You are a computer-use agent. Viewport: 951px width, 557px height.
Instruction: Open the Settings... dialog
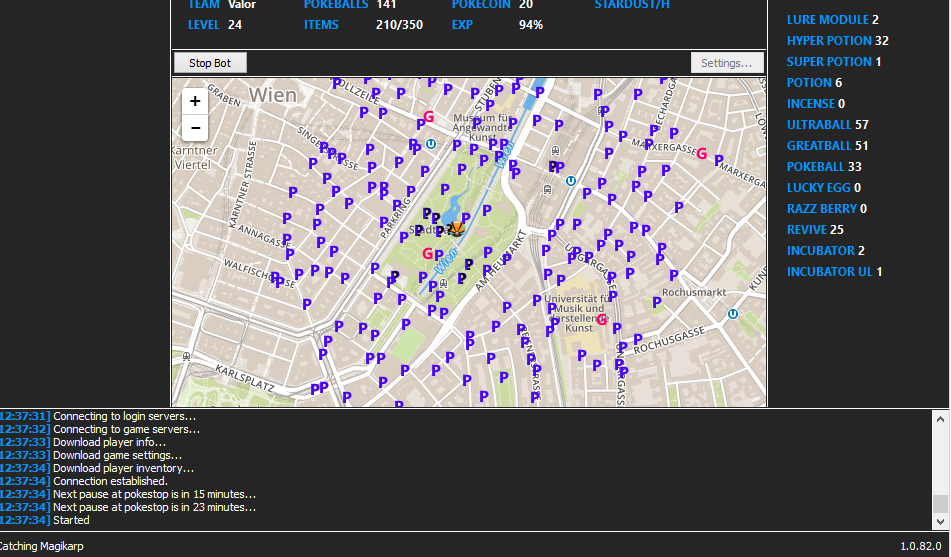[x=726, y=63]
